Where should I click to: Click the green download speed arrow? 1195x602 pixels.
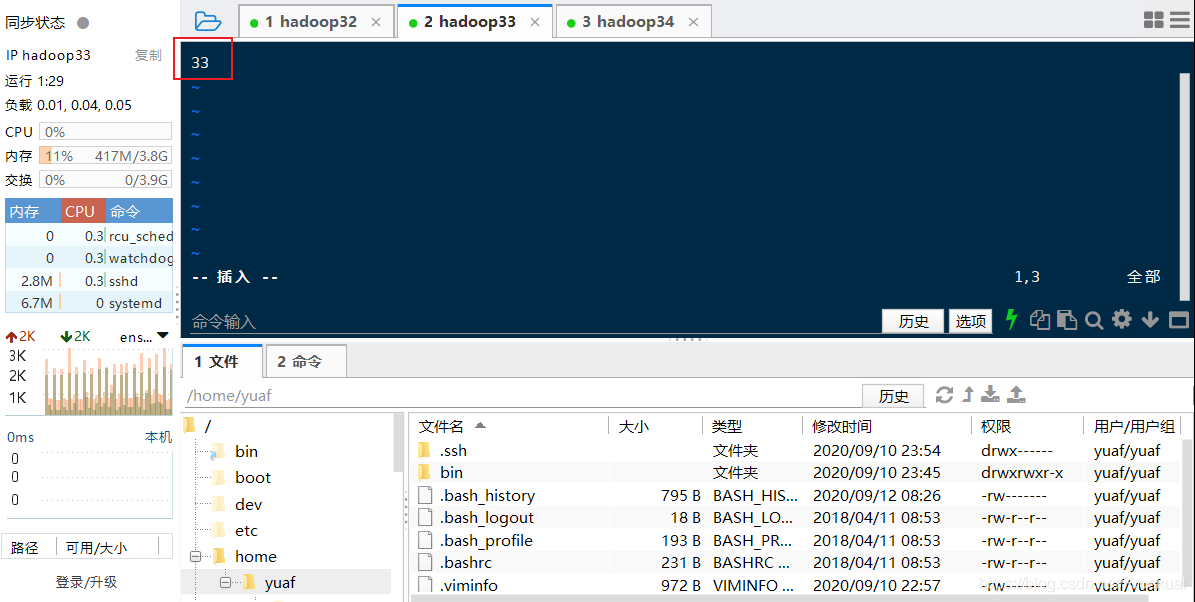[x=66, y=337]
